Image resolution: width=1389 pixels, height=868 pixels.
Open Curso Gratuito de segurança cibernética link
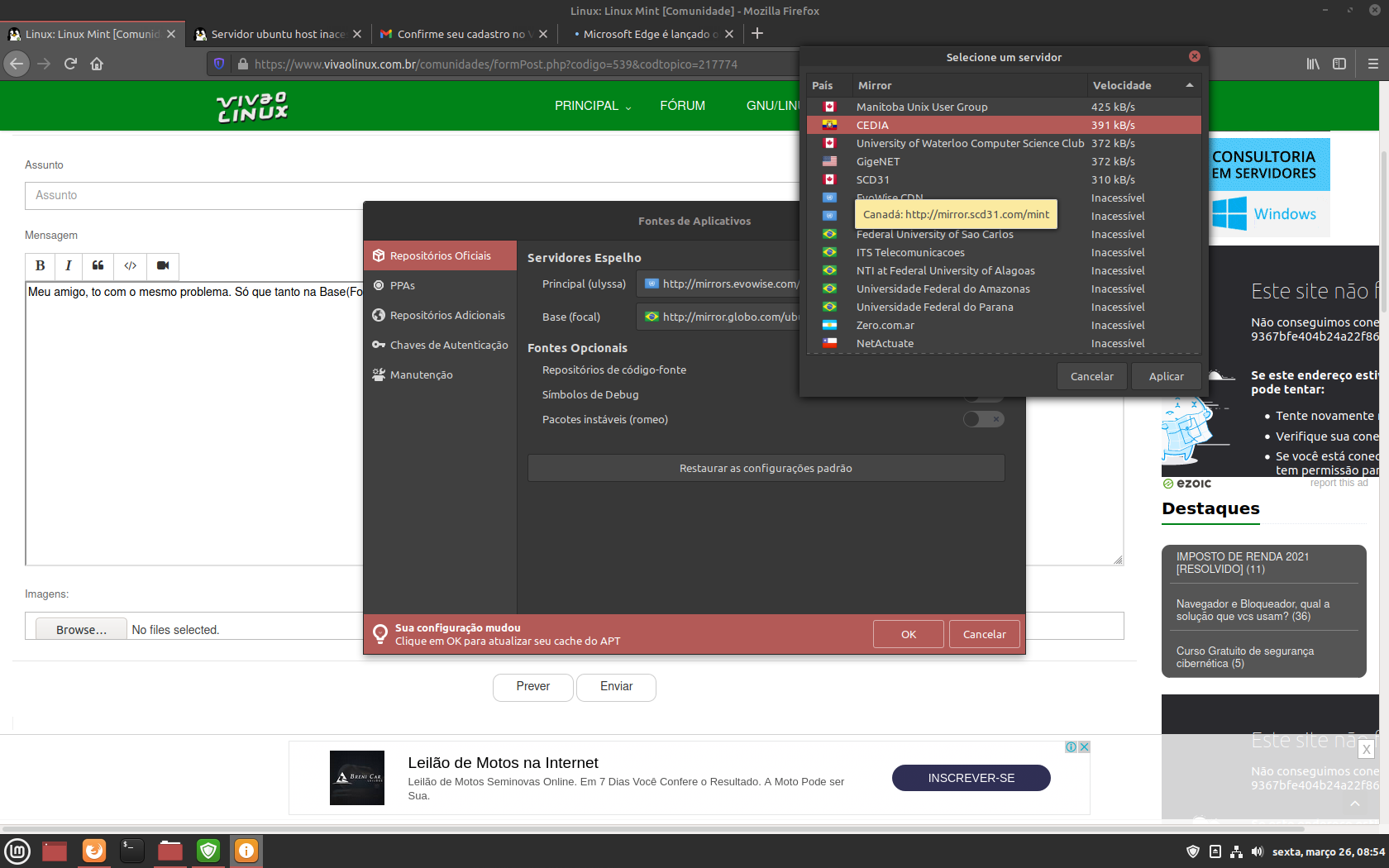click(x=1245, y=657)
